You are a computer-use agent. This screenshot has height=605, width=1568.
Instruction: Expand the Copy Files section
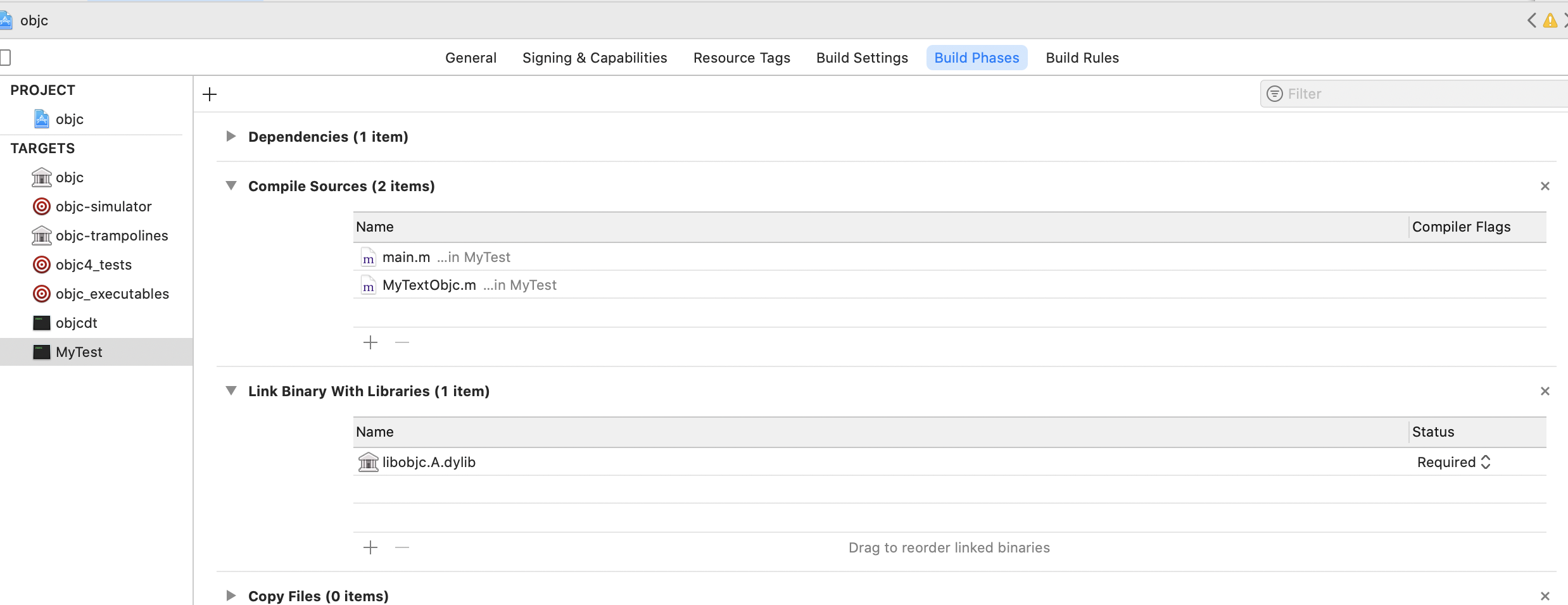231,596
